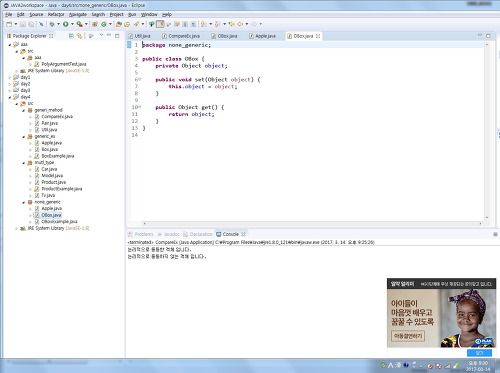Collapse the multi_type package node
500x373 pixels.
24,163
